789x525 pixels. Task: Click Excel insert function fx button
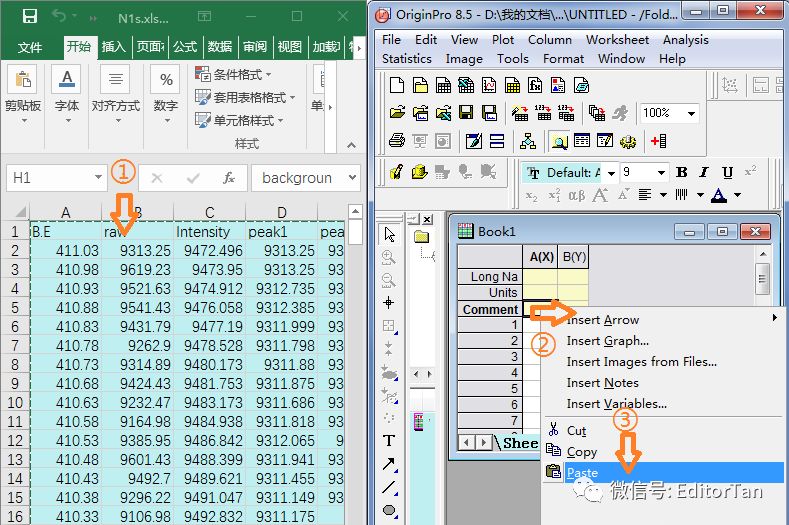tap(229, 178)
